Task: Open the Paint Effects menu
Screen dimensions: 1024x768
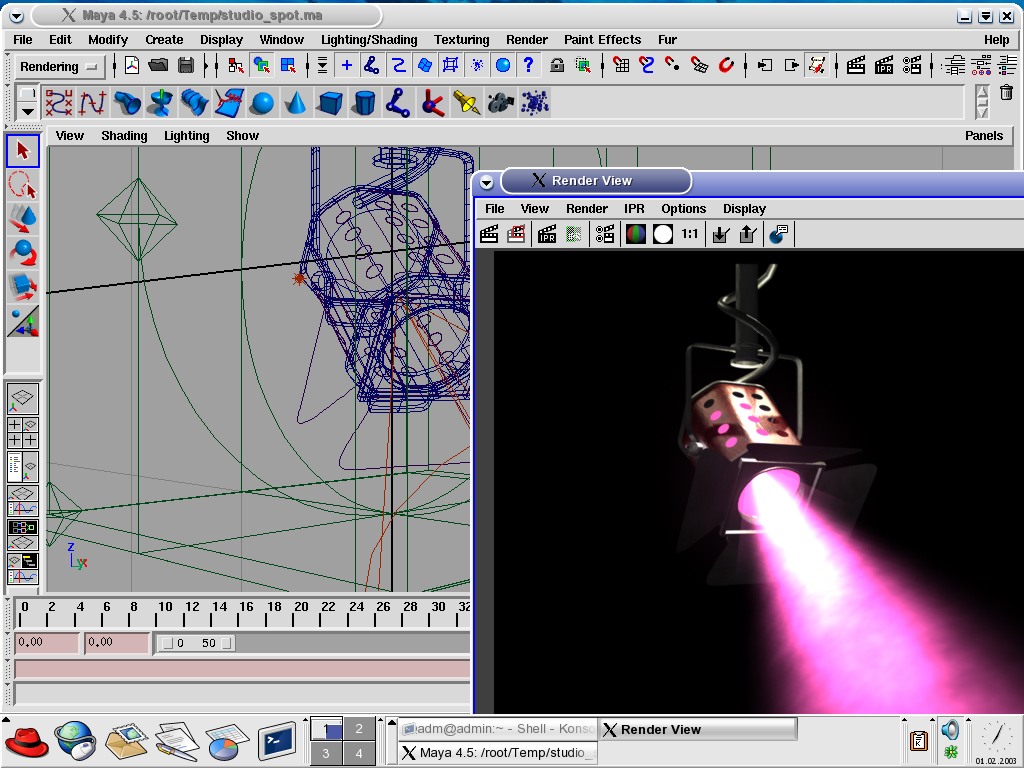Action: 602,40
